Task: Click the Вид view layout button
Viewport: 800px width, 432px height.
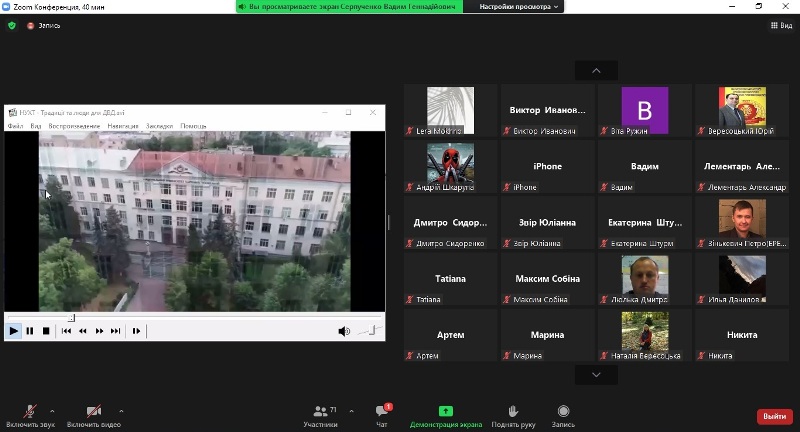Action: [781, 26]
